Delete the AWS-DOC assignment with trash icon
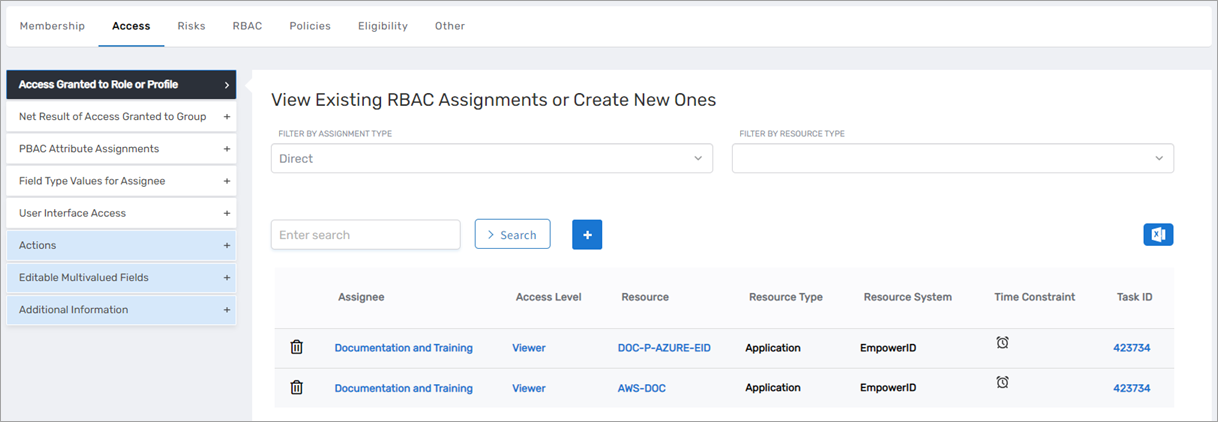Viewport: 1218px width, 422px height. pos(296,387)
